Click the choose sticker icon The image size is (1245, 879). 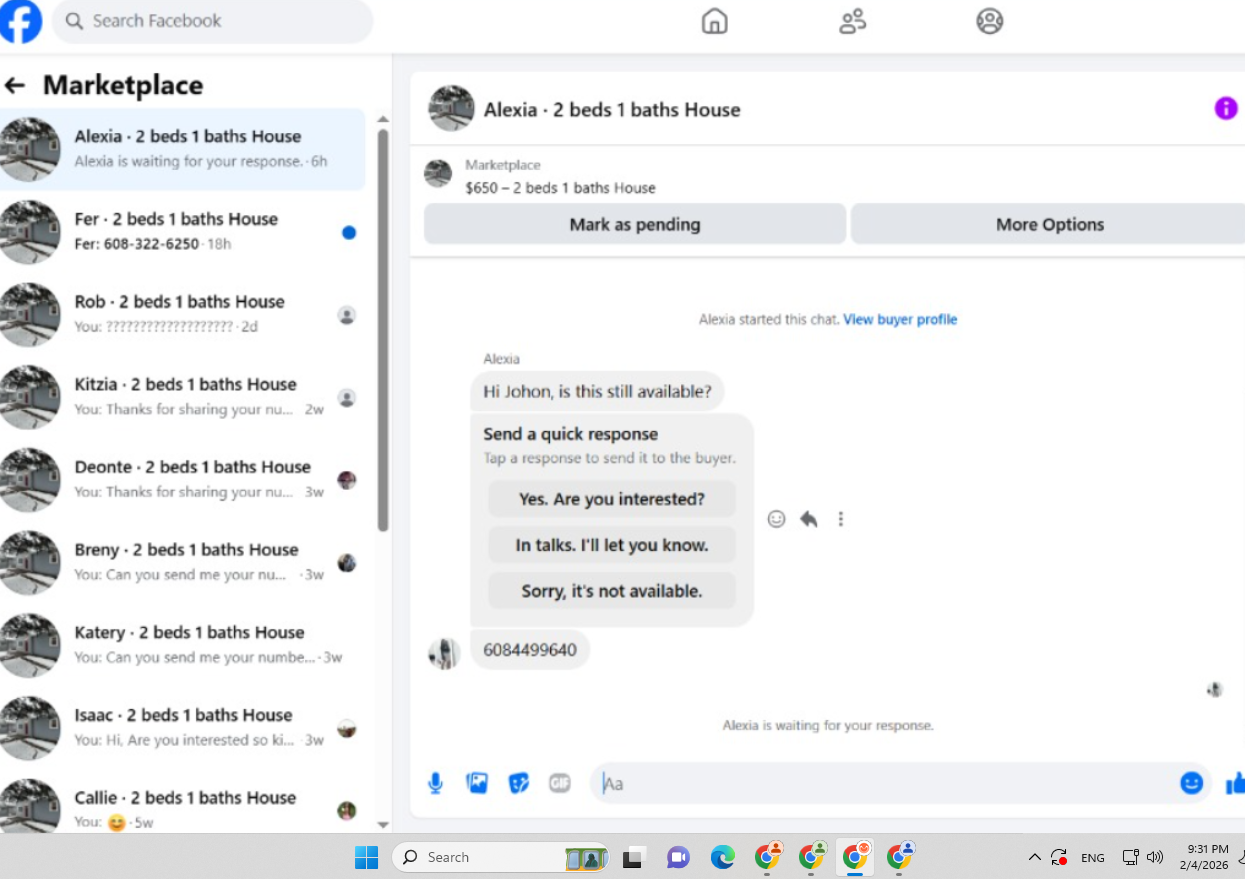pos(518,783)
